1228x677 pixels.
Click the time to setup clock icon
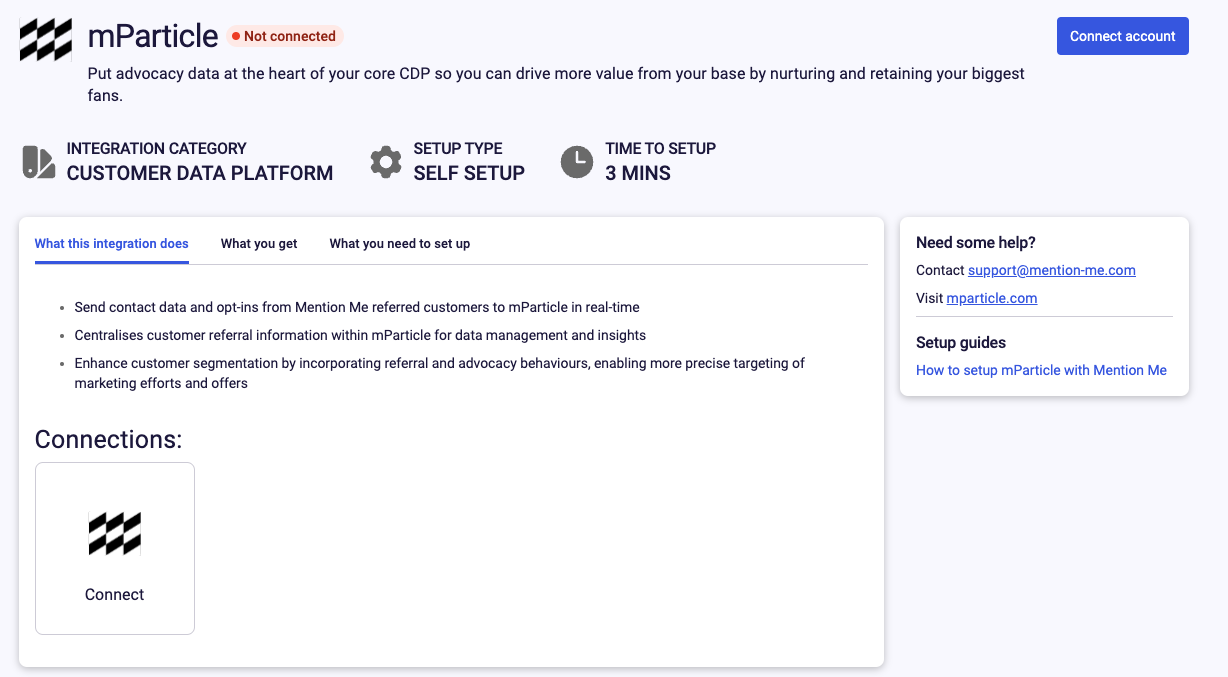click(x=577, y=162)
